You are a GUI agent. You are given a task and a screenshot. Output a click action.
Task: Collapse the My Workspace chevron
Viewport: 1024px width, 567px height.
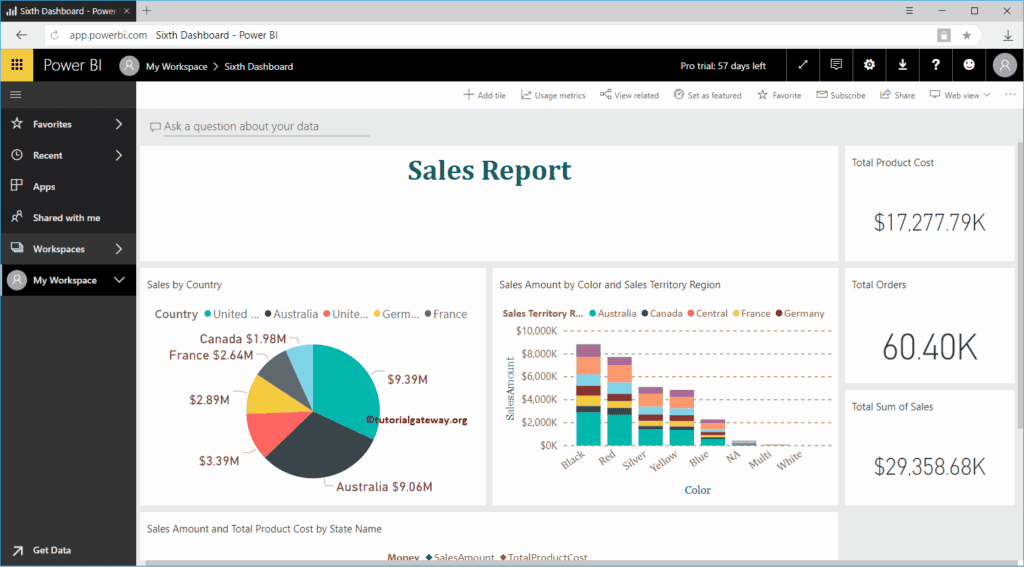(x=119, y=280)
